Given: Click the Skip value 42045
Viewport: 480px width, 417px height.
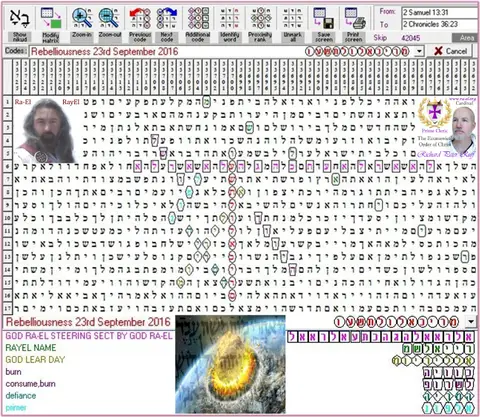Looking at the screenshot, I should [x=411, y=38].
